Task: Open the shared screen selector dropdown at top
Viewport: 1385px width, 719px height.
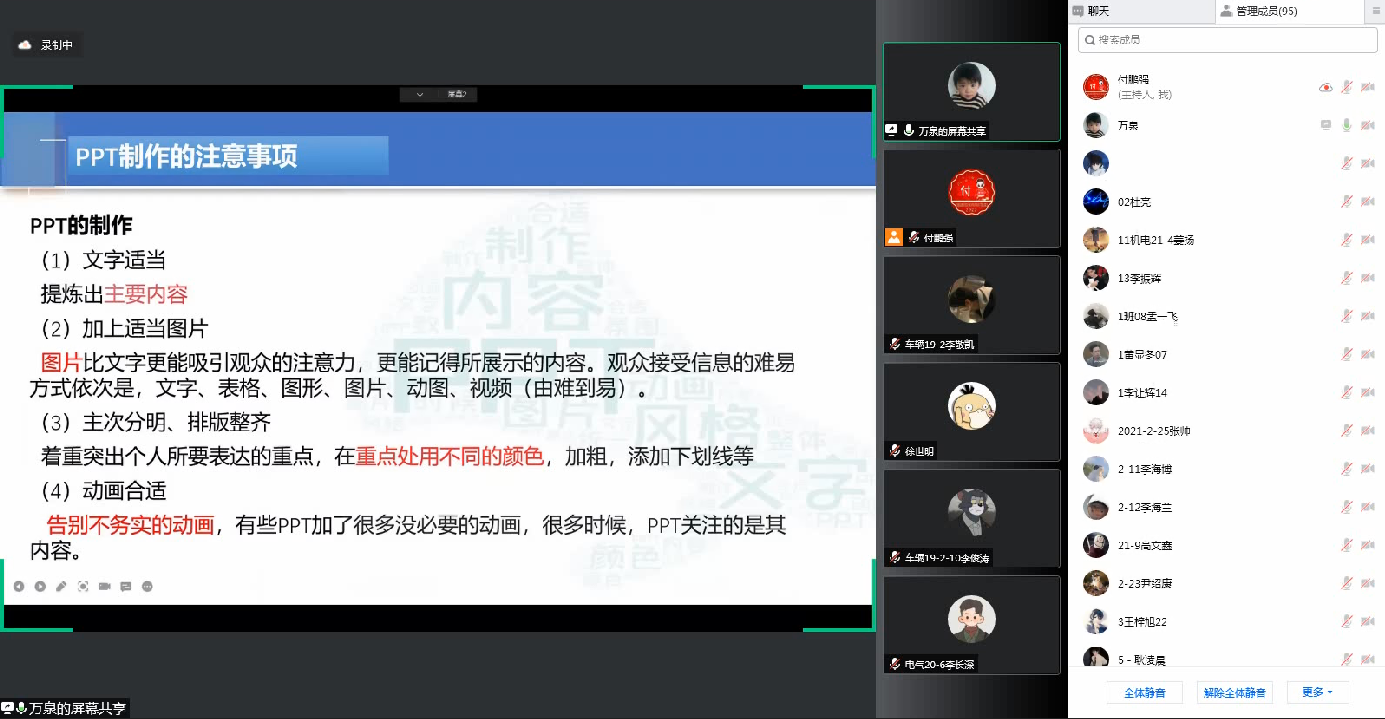Action: 439,94
